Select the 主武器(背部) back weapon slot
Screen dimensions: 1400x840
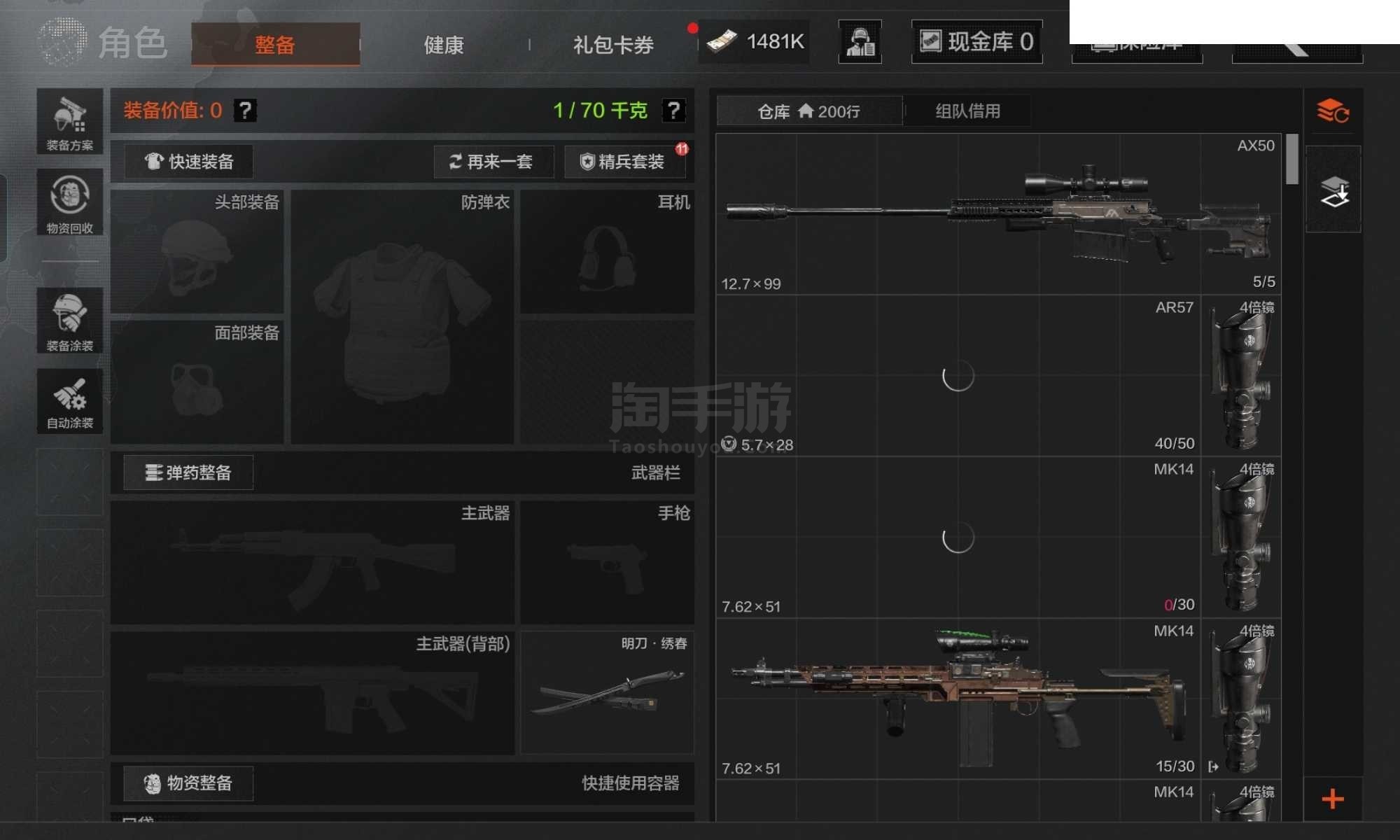tap(313, 693)
